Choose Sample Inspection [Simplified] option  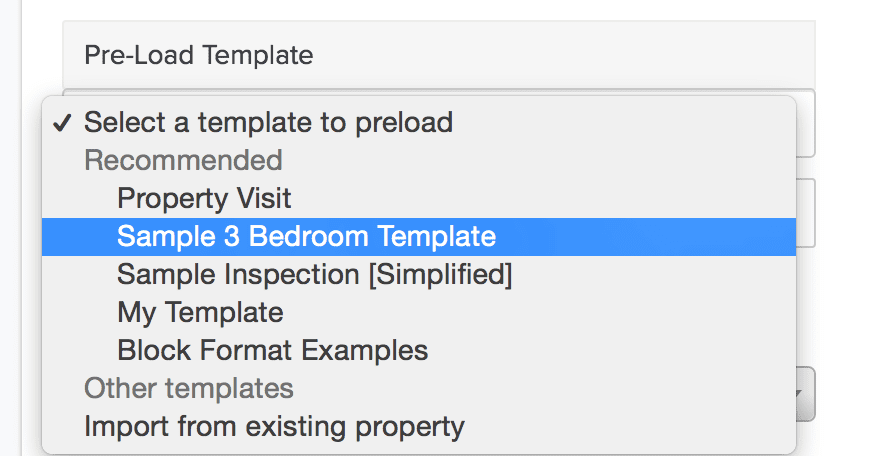coord(314,274)
